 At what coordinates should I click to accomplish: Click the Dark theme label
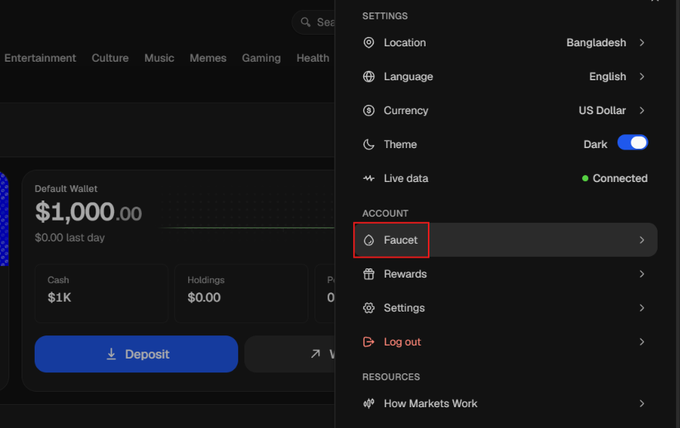click(595, 144)
